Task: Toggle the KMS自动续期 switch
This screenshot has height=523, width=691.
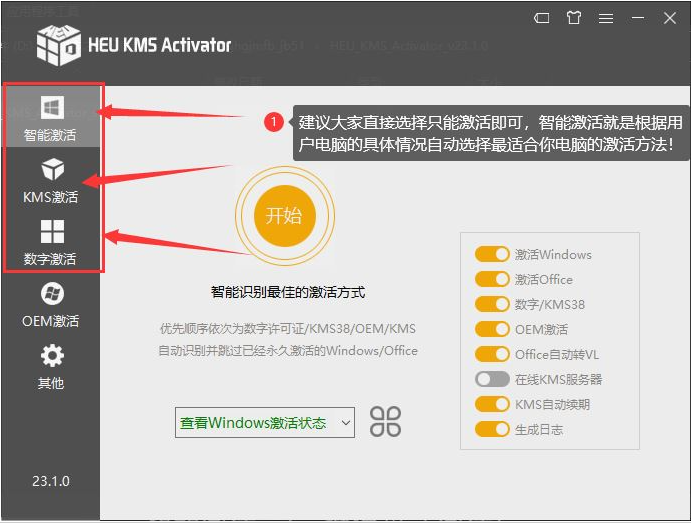Action: click(x=492, y=404)
